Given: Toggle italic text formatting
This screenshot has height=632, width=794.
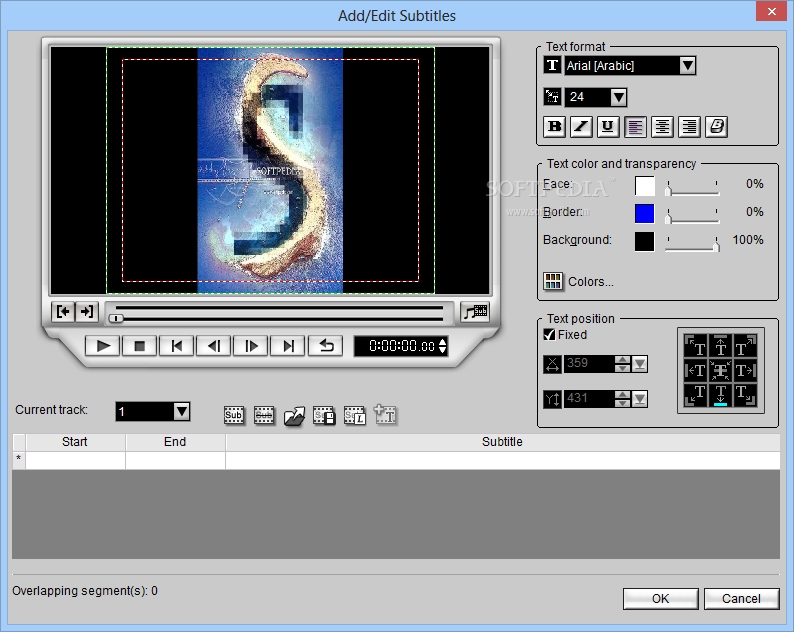Looking at the screenshot, I should point(581,127).
